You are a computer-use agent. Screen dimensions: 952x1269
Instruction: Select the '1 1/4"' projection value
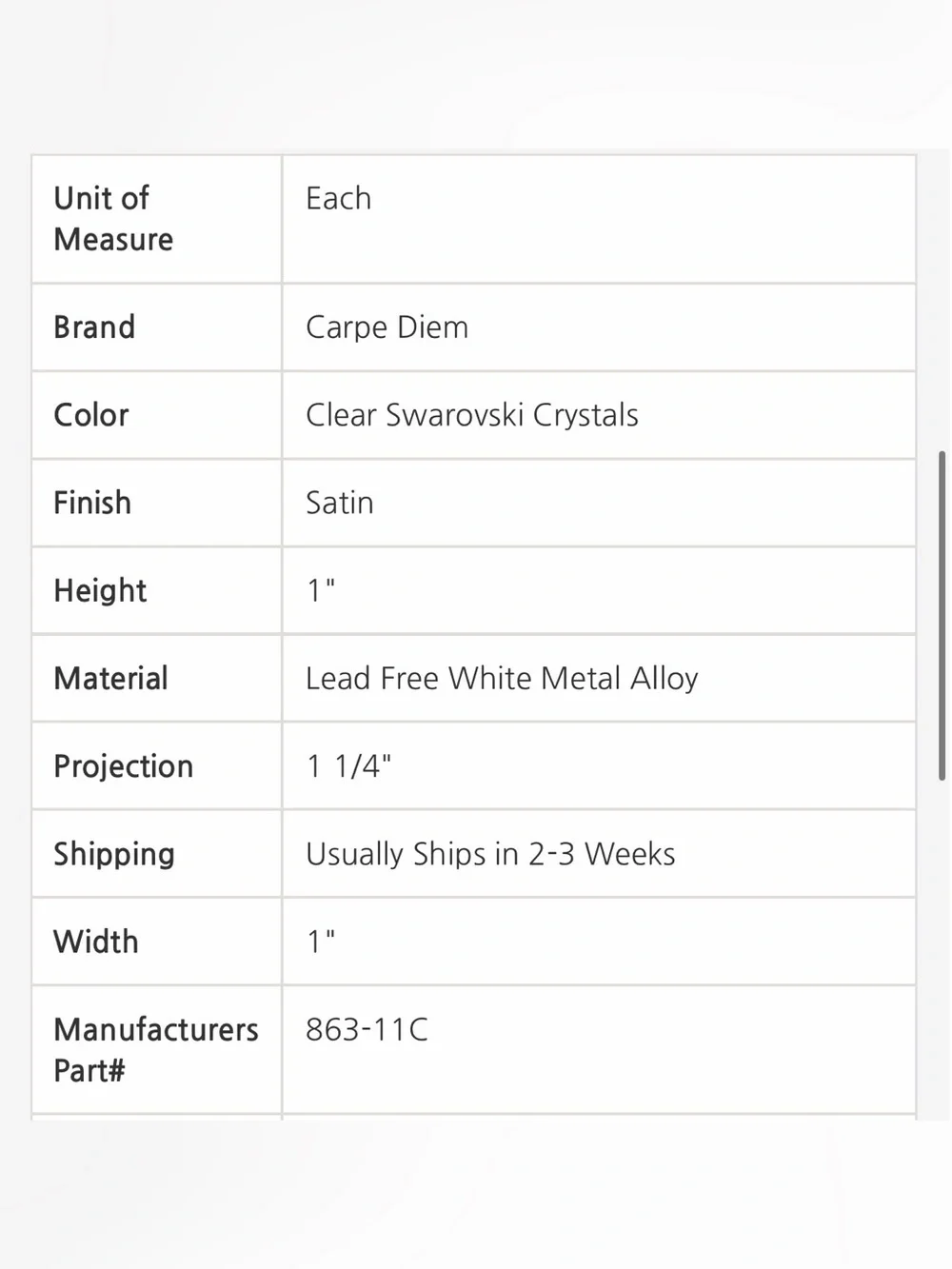[x=348, y=766]
